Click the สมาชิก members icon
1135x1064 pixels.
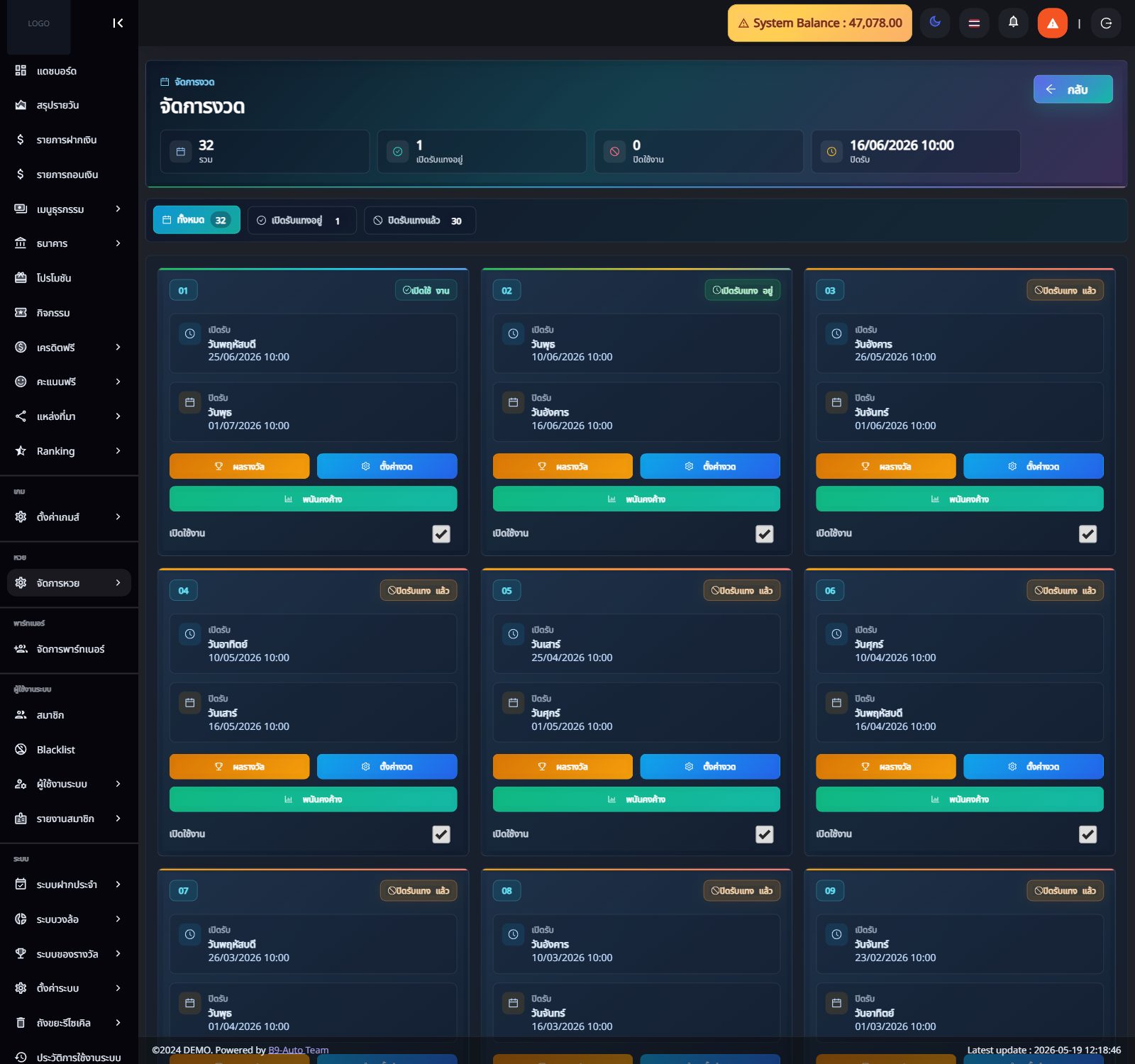(21, 715)
